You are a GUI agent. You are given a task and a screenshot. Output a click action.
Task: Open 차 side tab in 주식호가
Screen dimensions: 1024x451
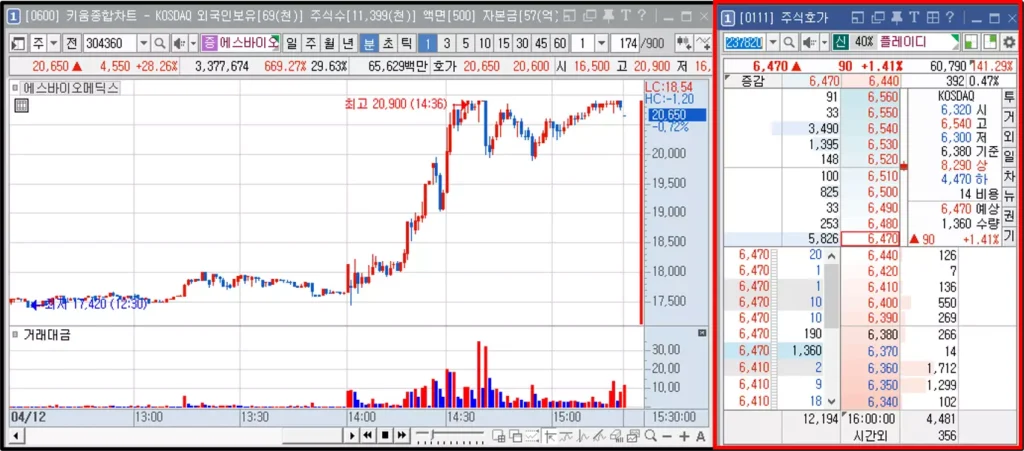point(1009,176)
